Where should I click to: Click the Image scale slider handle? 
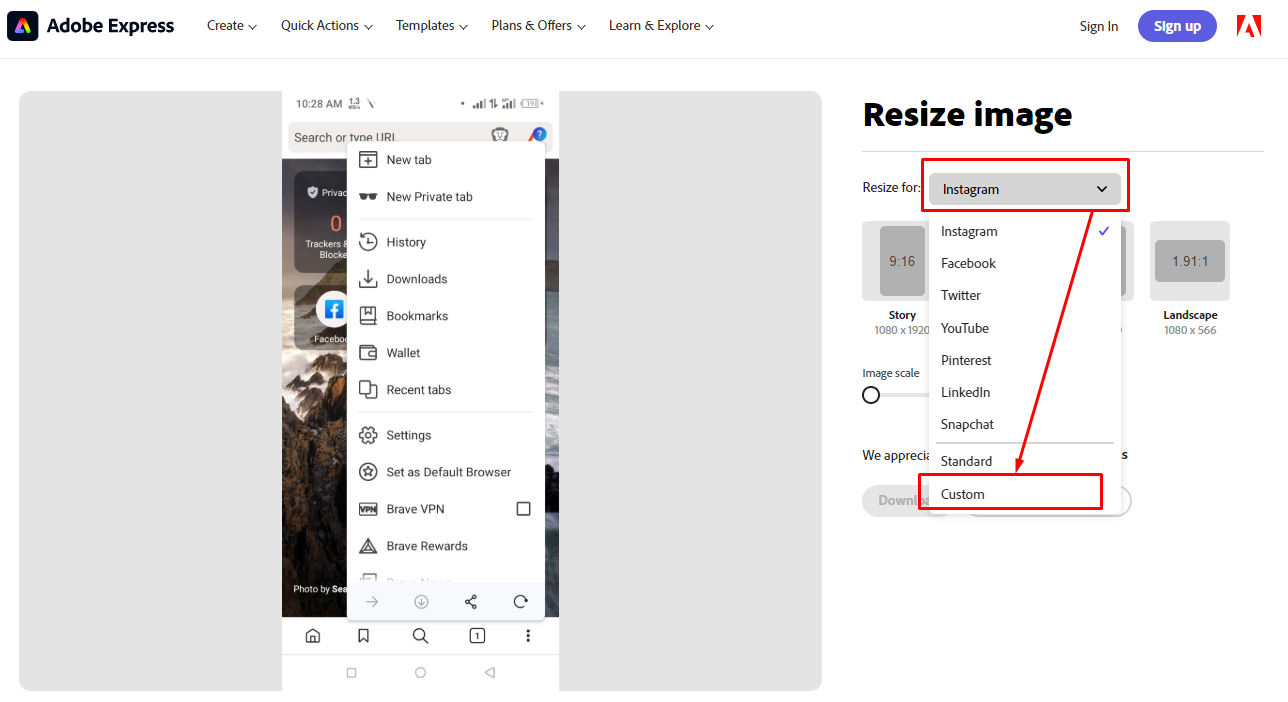coord(871,395)
